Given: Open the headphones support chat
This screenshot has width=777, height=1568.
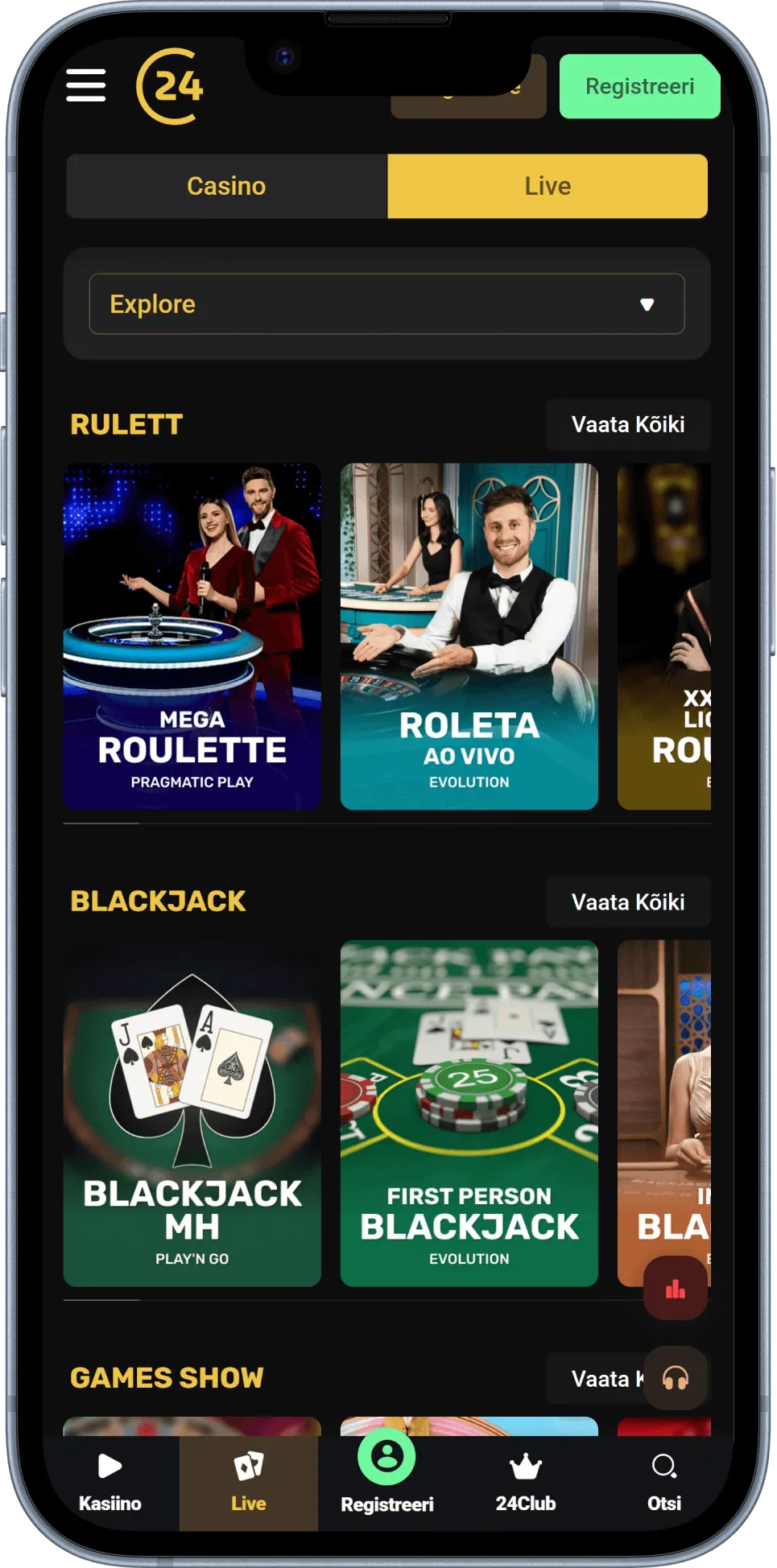Looking at the screenshot, I should pos(676,1378).
